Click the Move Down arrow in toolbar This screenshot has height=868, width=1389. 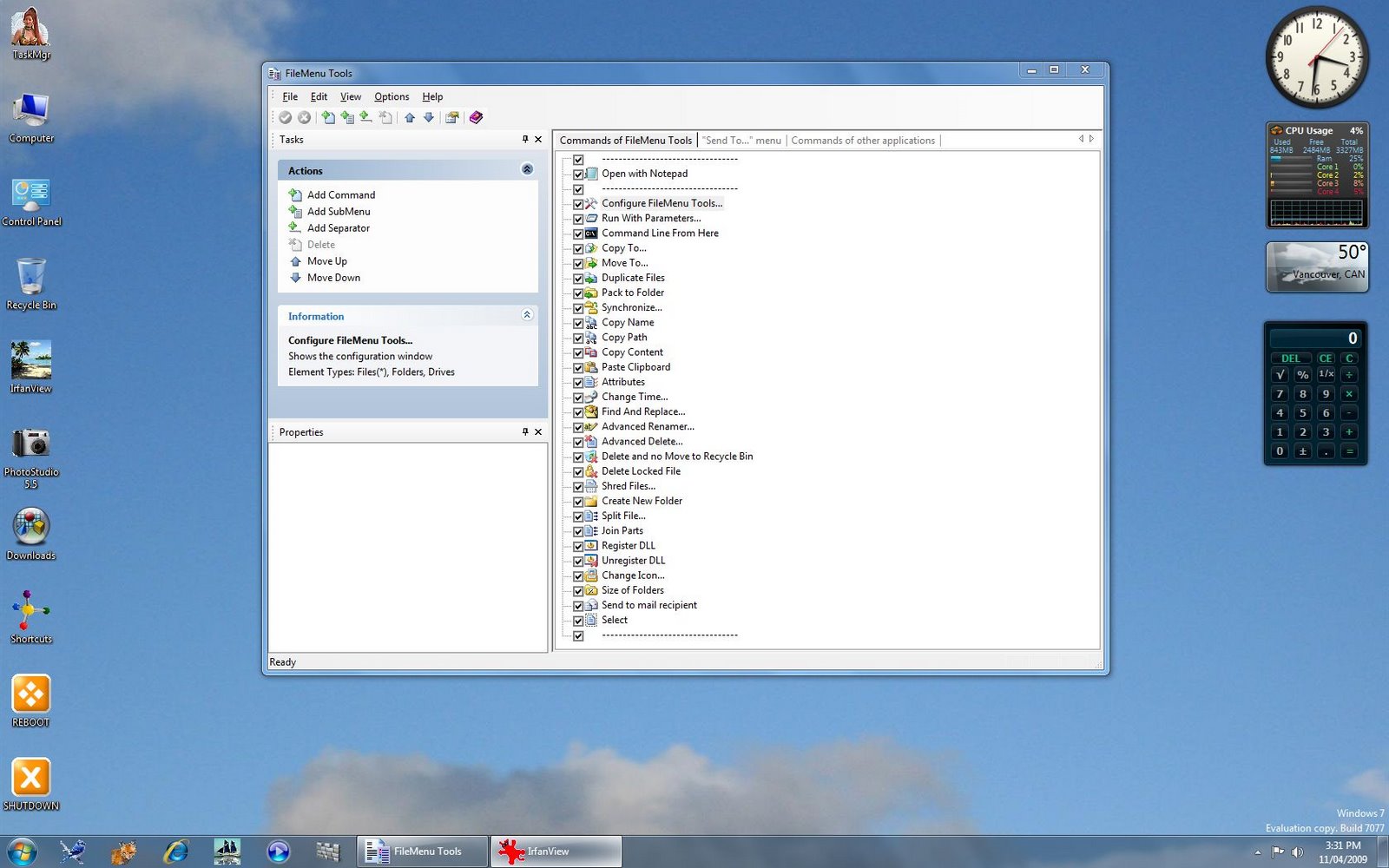click(429, 117)
